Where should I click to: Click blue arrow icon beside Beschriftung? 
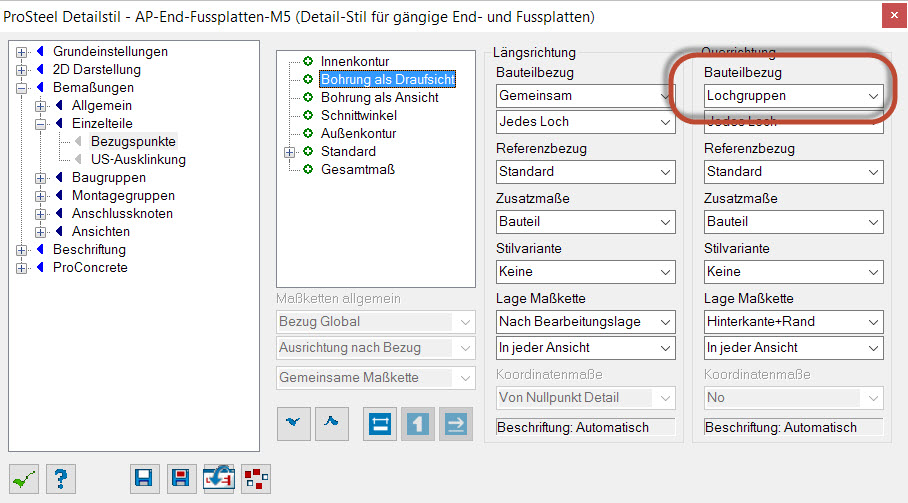click(41, 249)
